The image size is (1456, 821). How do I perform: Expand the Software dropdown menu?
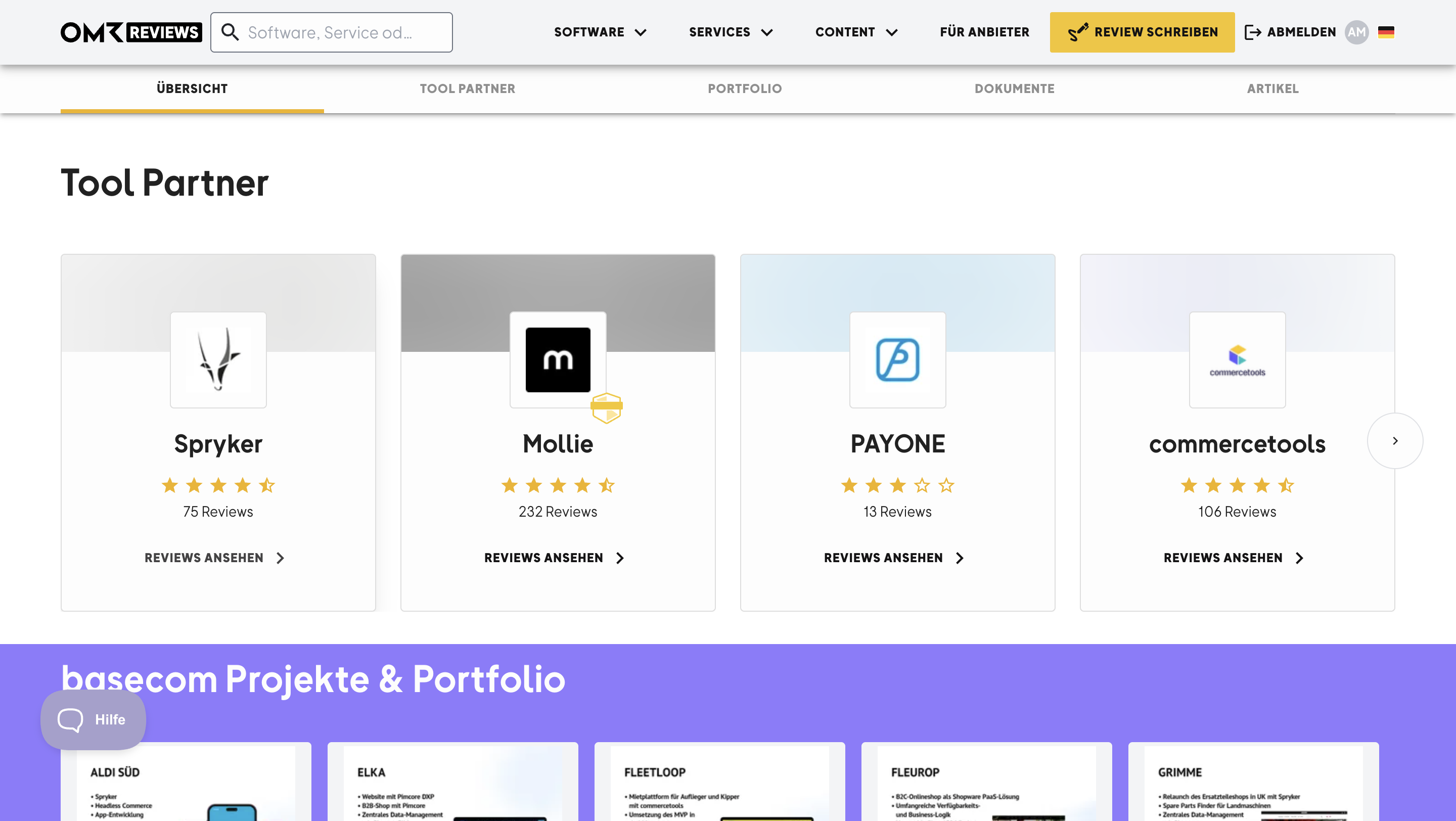click(x=600, y=32)
